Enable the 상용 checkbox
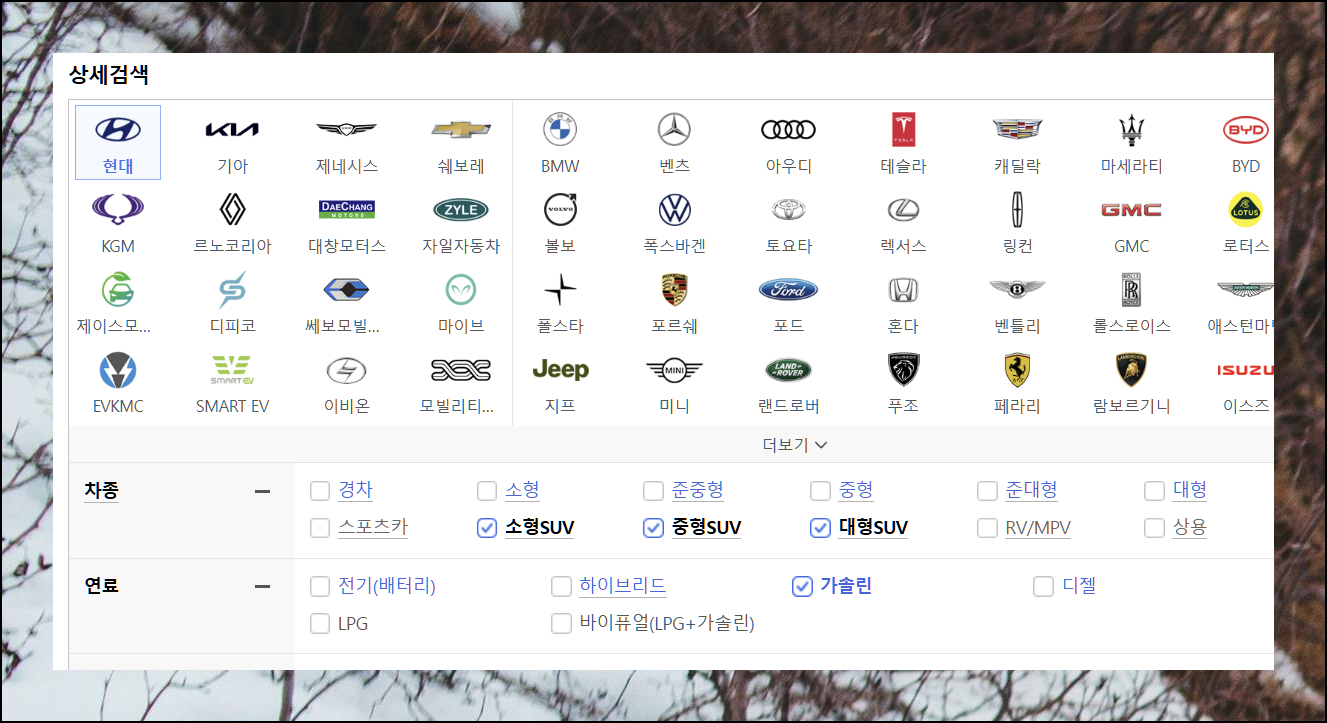 click(x=1155, y=528)
